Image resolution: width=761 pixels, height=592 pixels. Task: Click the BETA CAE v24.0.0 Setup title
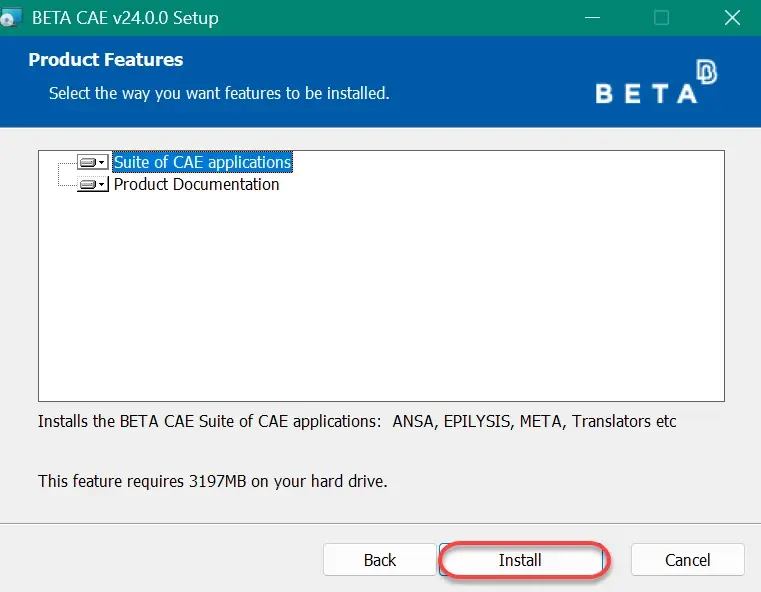point(125,18)
